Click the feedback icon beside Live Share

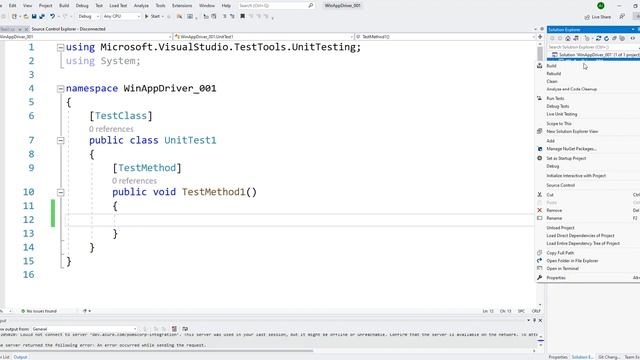coord(622,17)
